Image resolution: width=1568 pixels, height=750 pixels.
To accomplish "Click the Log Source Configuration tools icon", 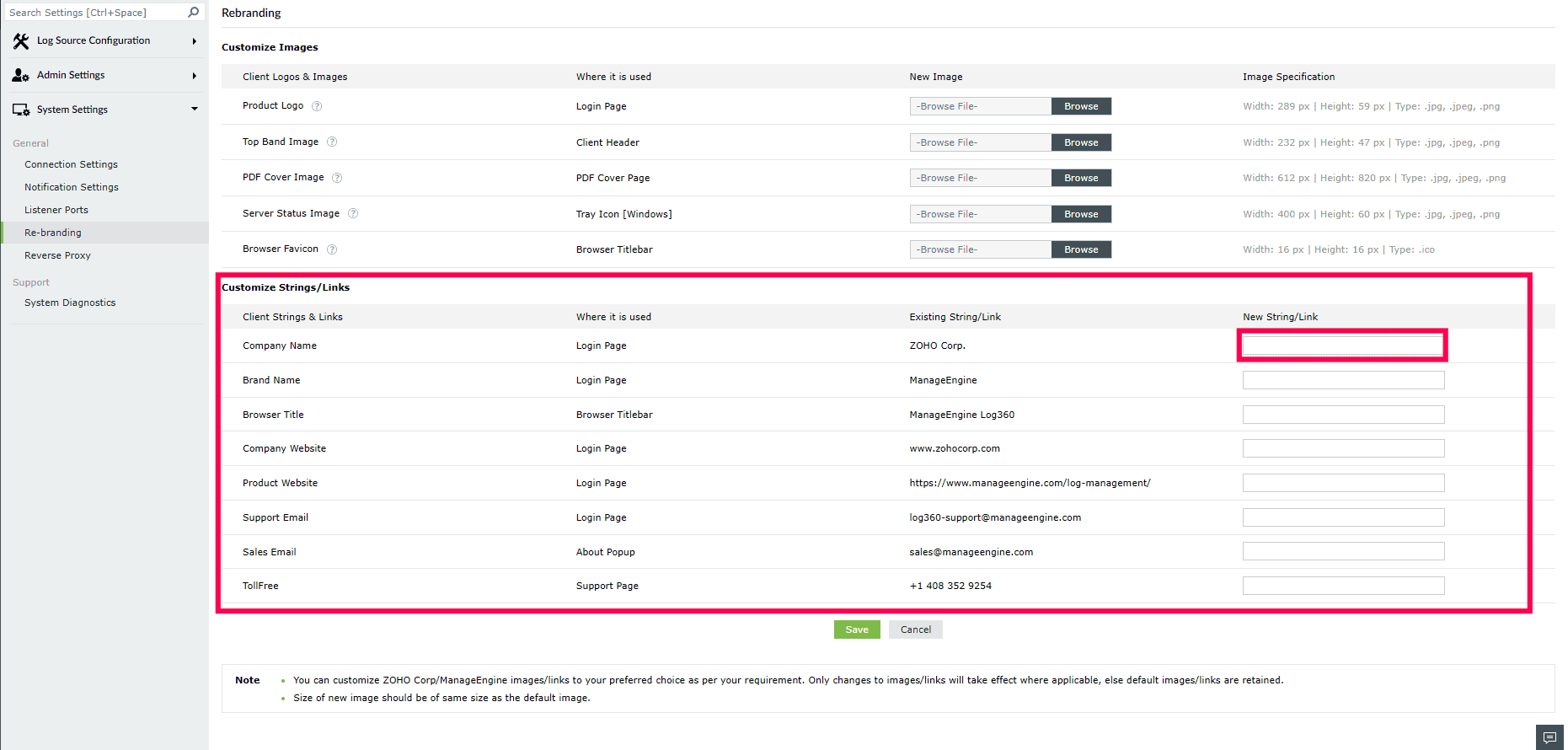I will [x=21, y=40].
